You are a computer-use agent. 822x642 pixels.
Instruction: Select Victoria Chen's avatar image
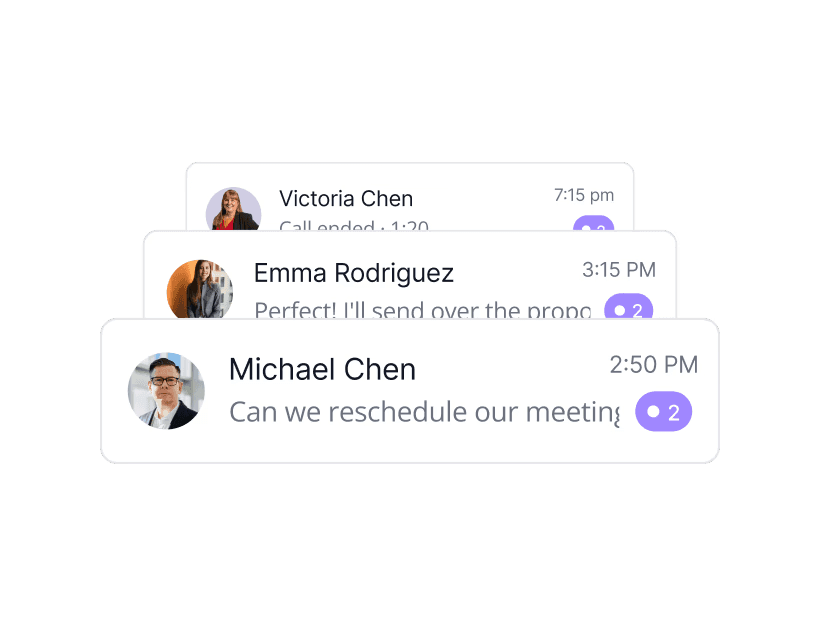(233, 209)
